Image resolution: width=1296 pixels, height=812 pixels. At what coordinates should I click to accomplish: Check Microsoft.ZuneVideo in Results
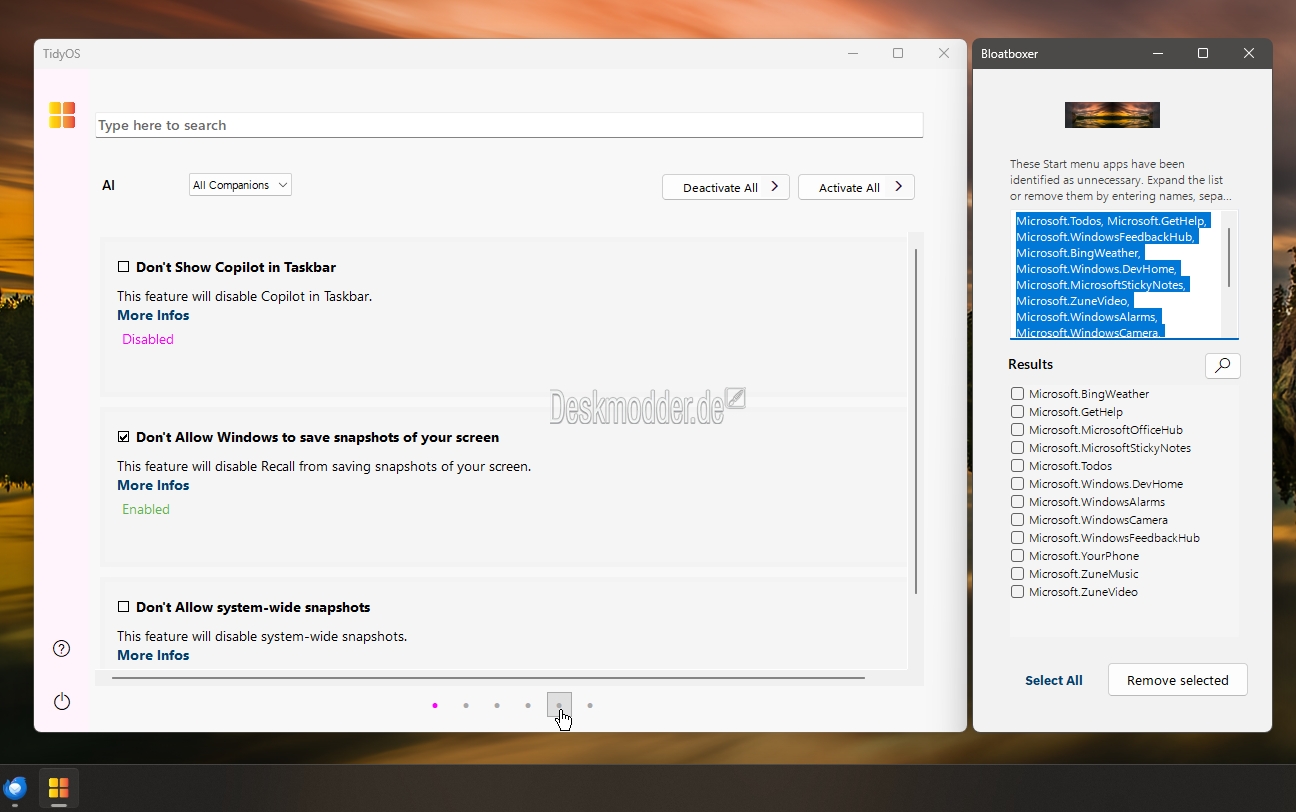[1017, 592]
